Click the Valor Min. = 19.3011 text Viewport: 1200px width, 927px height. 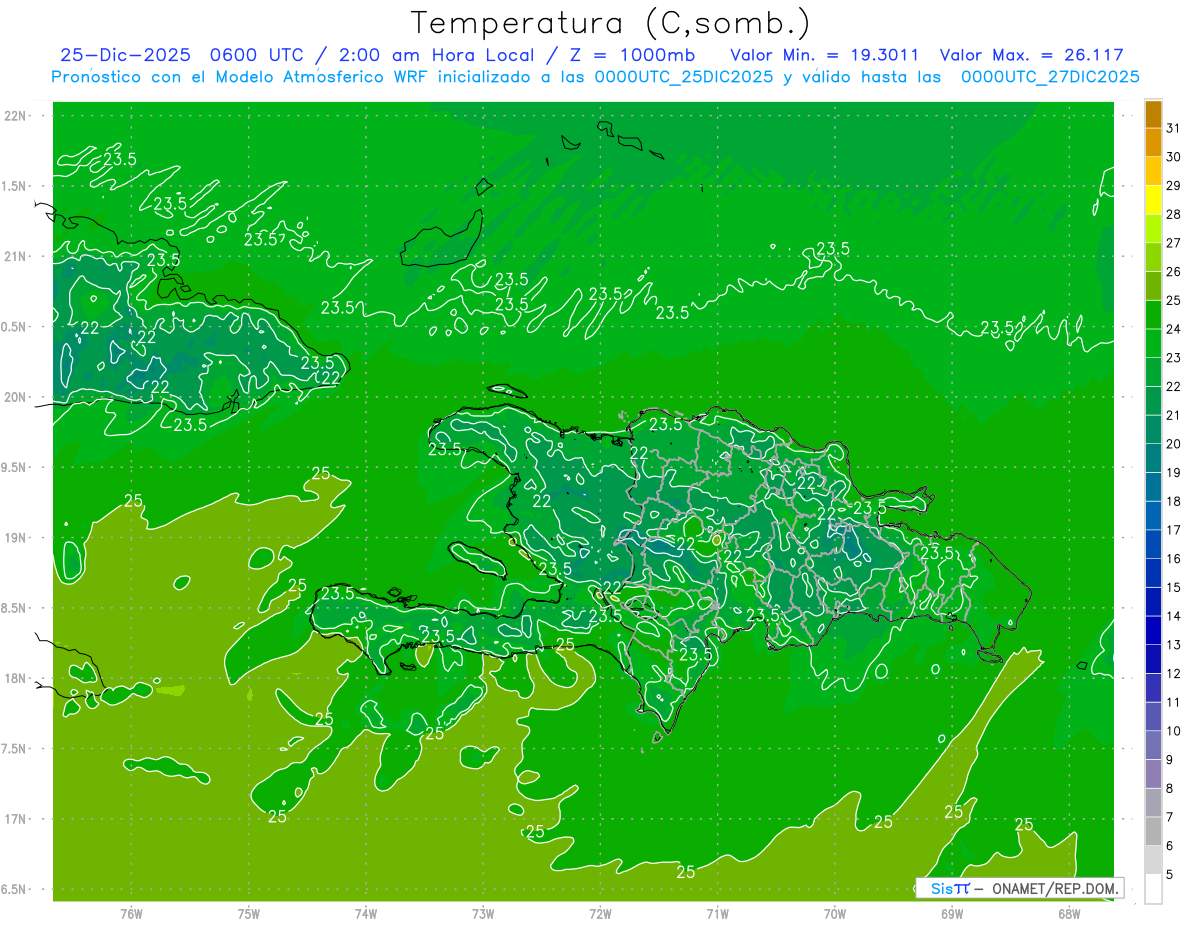[824, 55]
